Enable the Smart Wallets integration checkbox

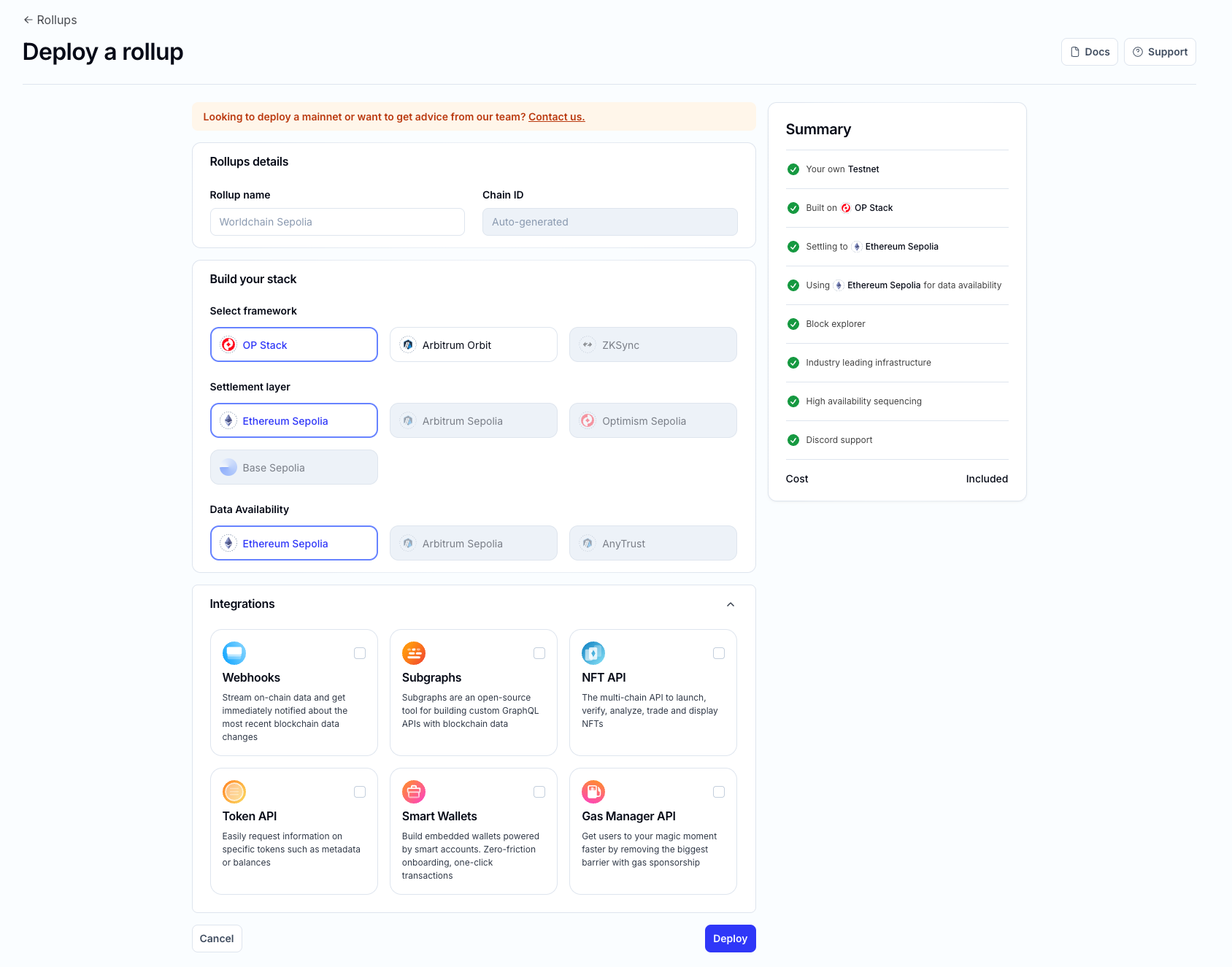pos(539,792)
